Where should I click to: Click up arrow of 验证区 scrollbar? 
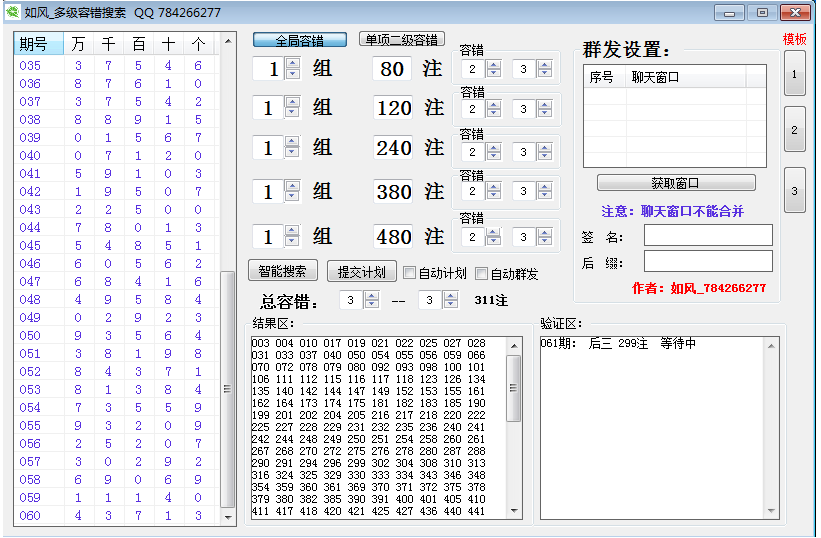pyautogui.click(x=771, y=346)
